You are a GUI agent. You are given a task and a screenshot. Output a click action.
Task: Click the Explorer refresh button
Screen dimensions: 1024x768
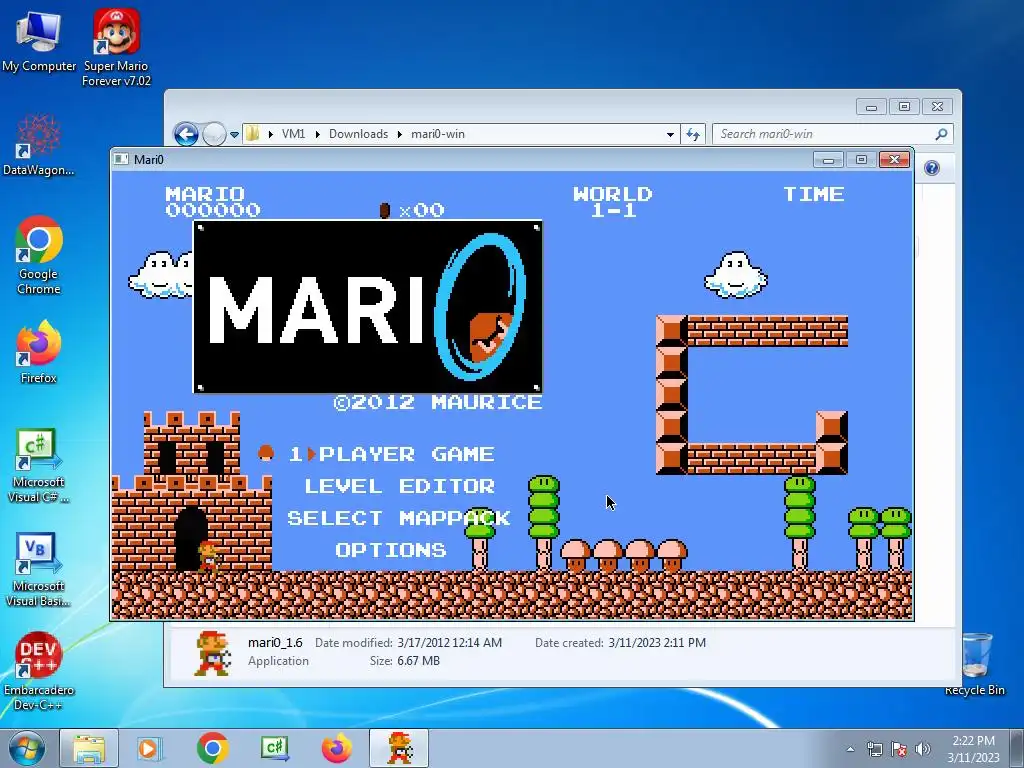tap(693, 135)
